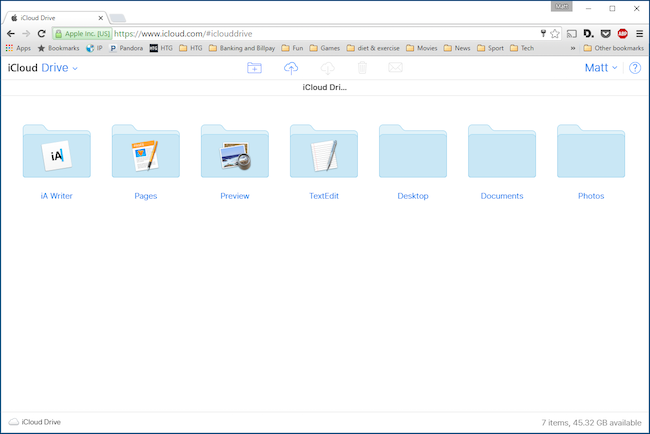Click the browser forward arrow

click(26, 34)
